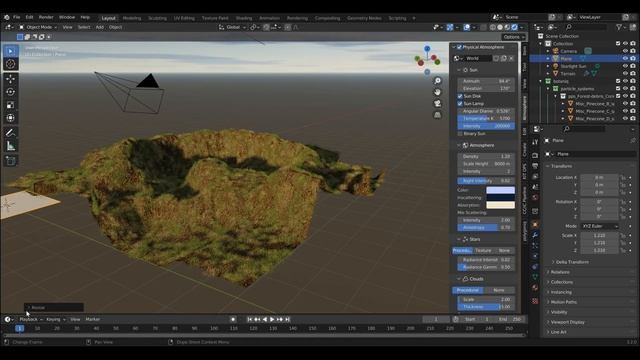This screenshot has height=360, width=640.
Task: Select the Select Box tool
Action: coord(11,51)
